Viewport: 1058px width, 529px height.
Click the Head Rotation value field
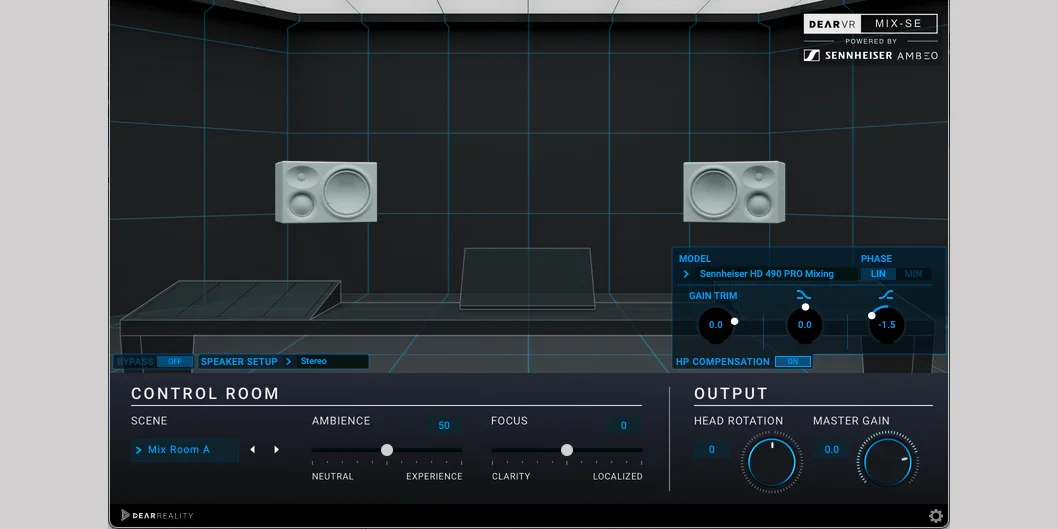[712, 450]
